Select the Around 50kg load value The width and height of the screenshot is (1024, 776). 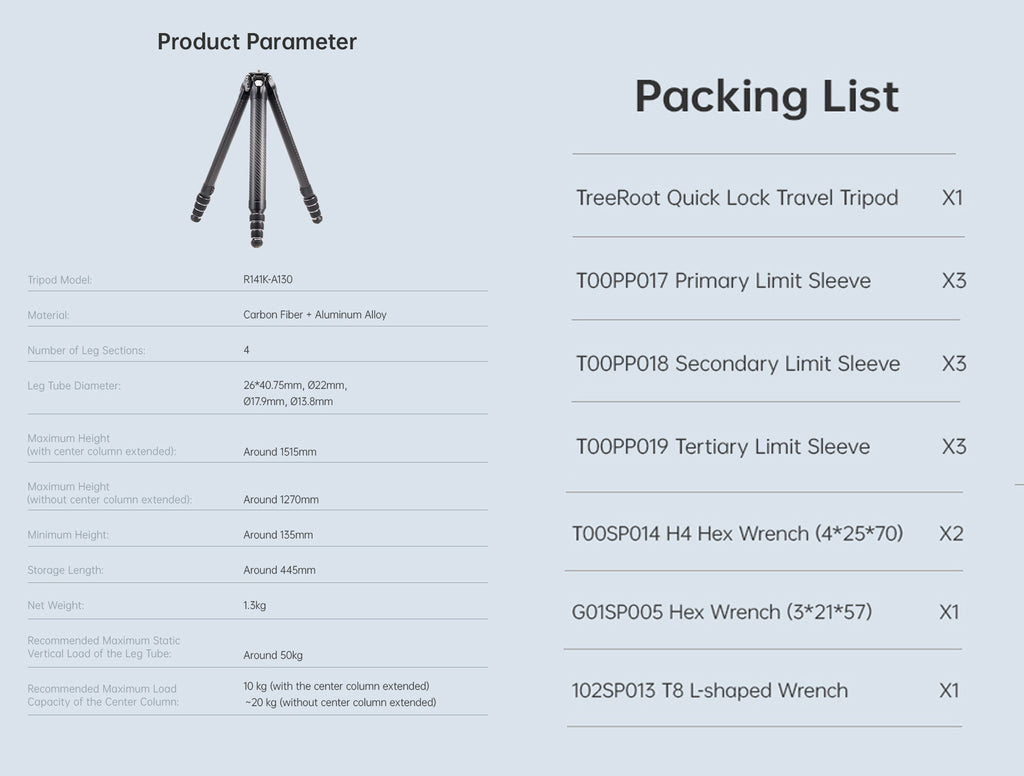click(273, 656)
